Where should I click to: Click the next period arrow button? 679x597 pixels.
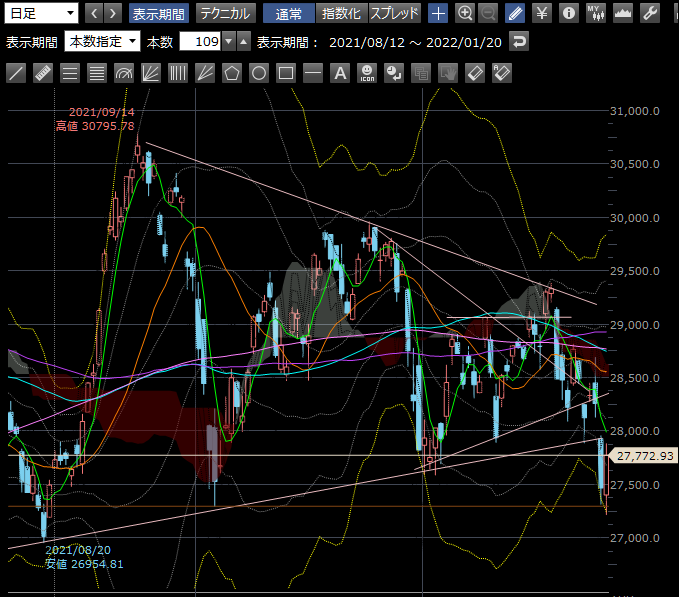(113, 13)
